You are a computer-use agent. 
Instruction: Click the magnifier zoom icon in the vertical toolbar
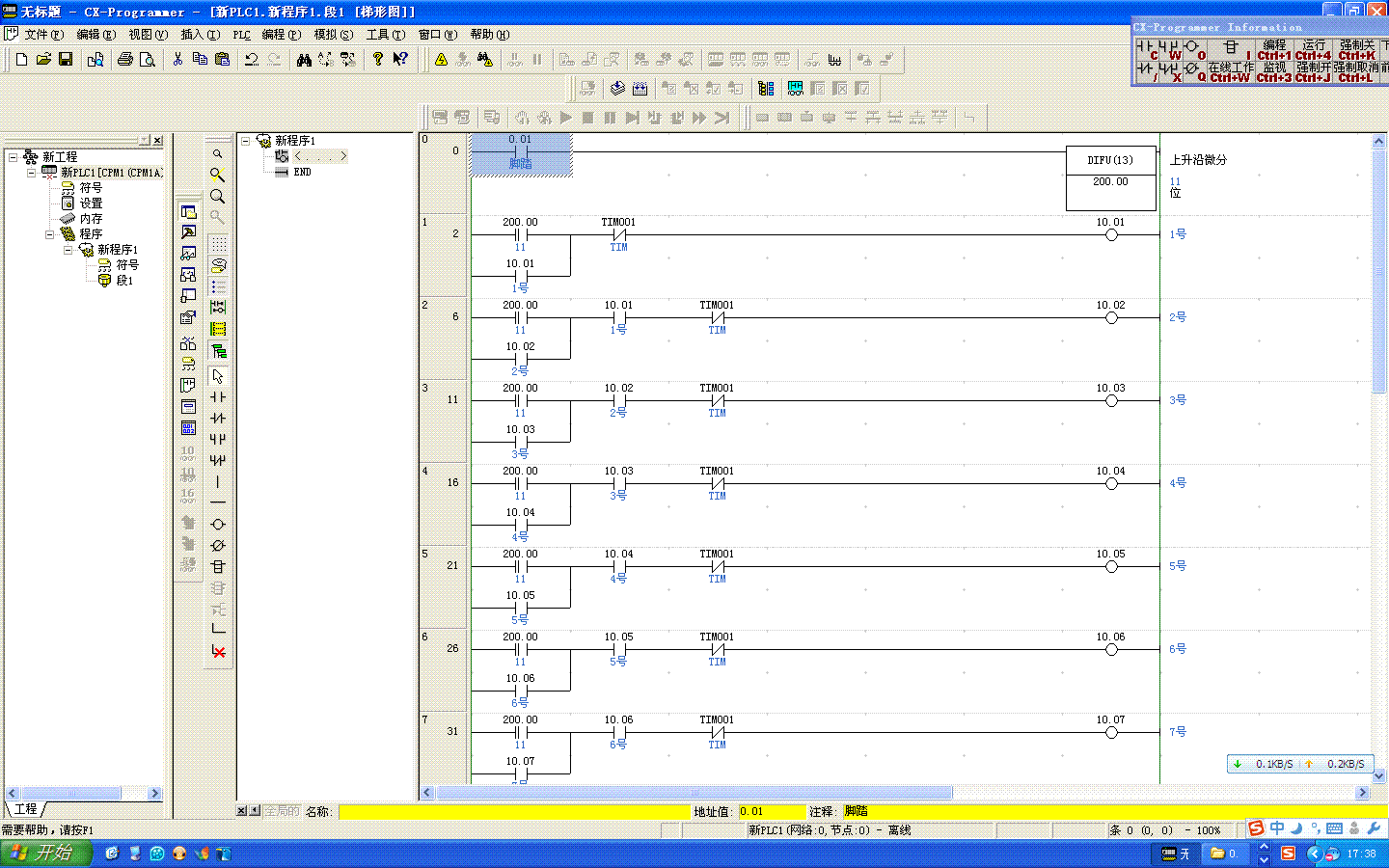218,196
